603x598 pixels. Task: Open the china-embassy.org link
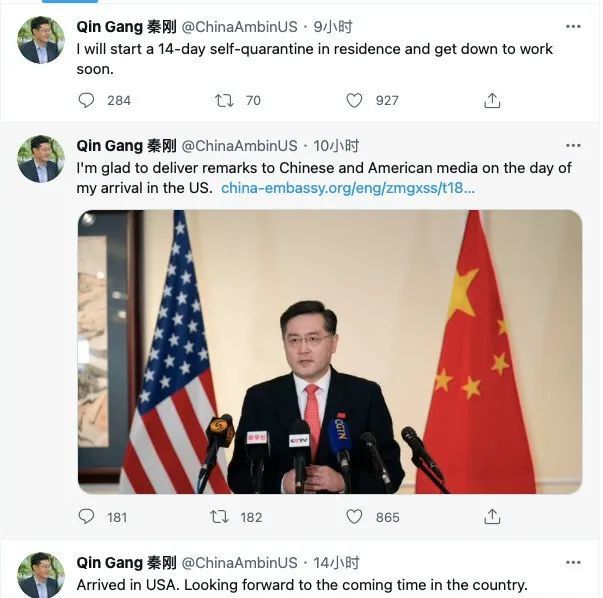(348, 188)
